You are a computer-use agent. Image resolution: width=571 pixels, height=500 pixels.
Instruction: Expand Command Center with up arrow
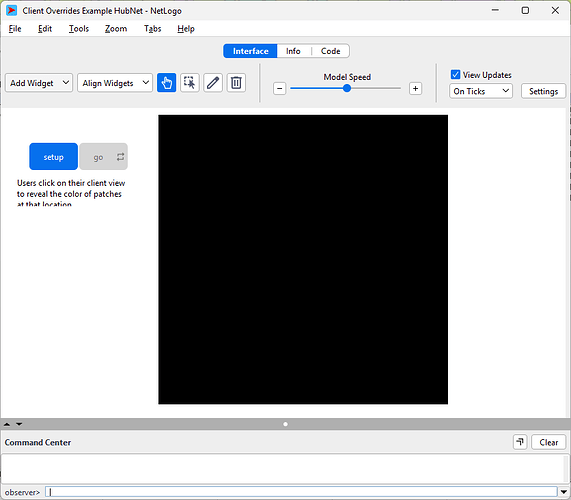tap(7, 424)
